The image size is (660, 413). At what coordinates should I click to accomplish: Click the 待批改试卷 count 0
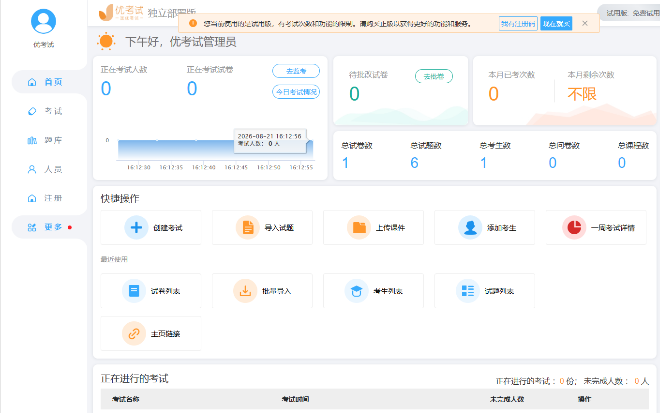[354, 94]
